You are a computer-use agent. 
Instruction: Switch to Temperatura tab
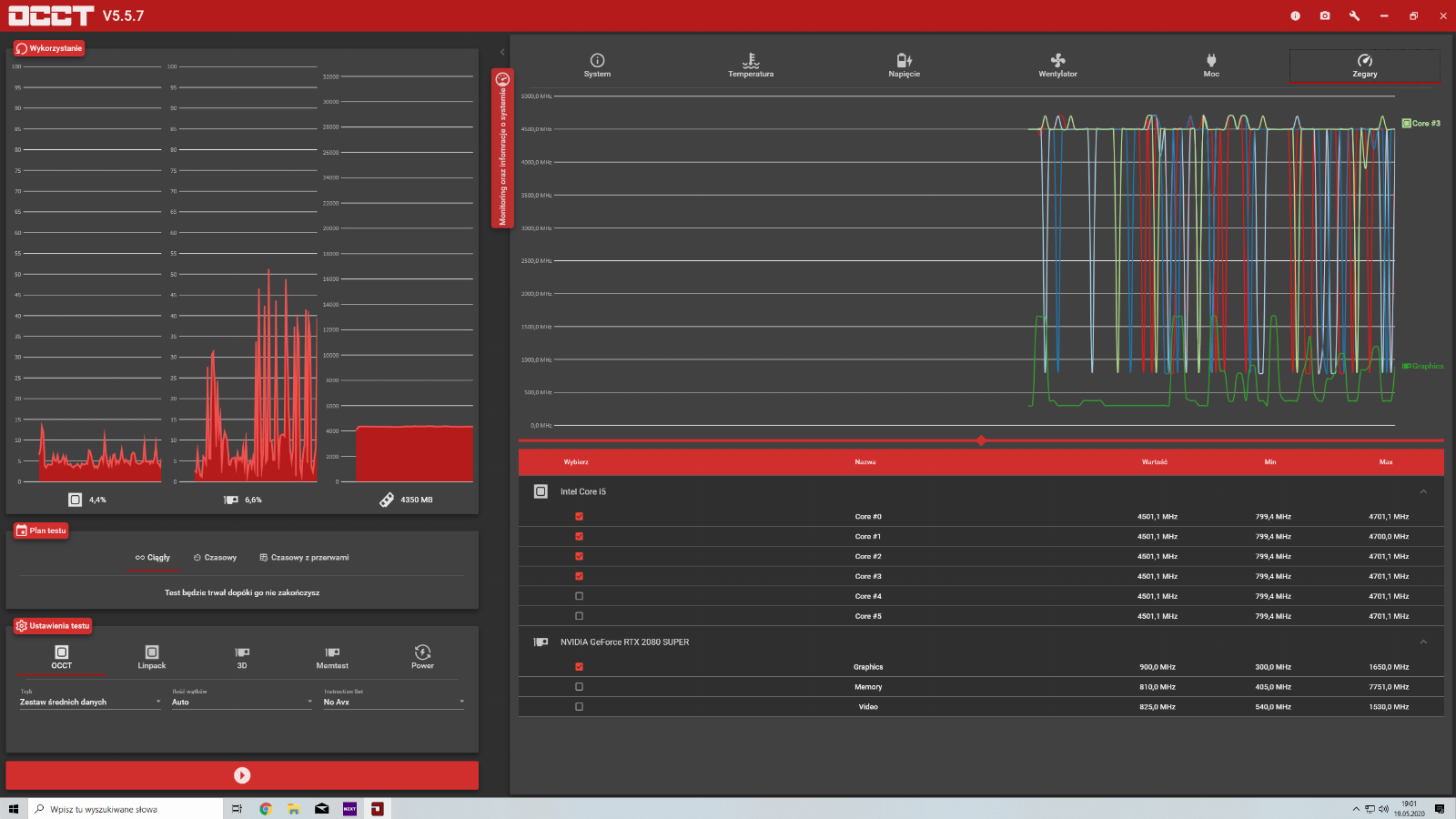(x=751, y=66)
